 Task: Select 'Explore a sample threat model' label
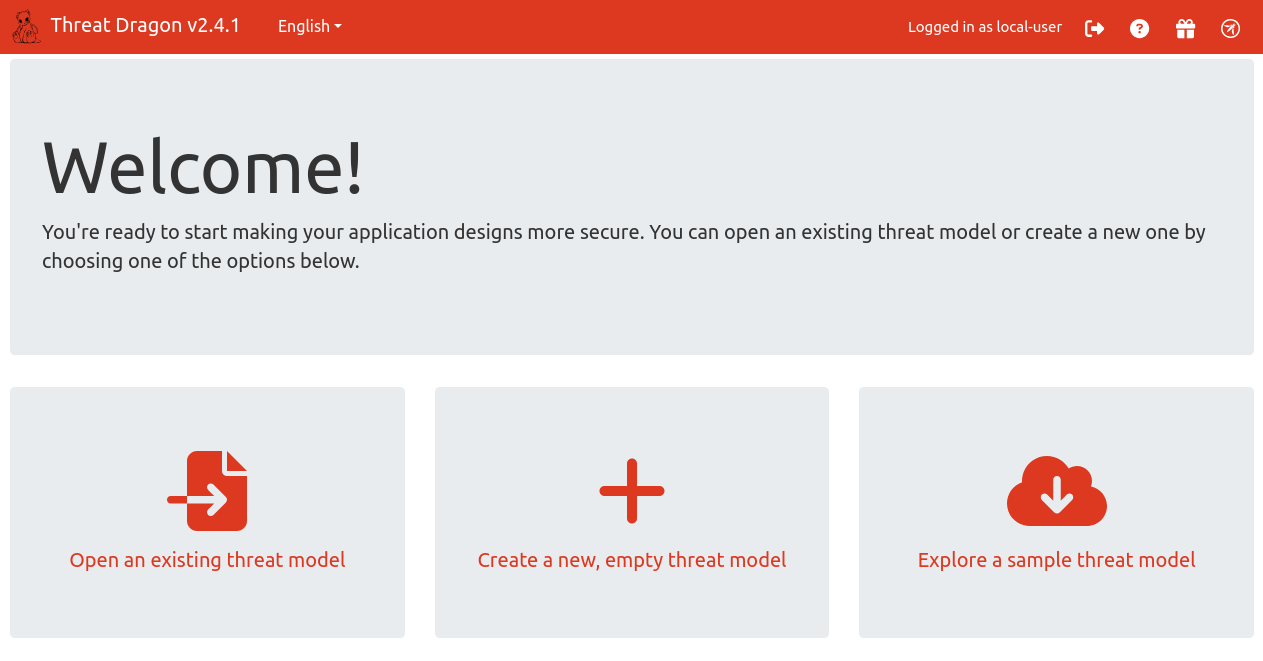1056,560
